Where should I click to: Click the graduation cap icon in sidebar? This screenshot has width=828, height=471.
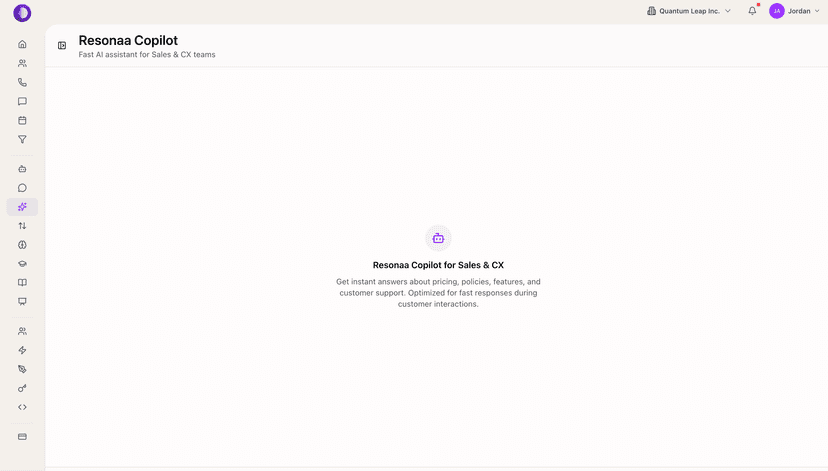tap(22, 264)
